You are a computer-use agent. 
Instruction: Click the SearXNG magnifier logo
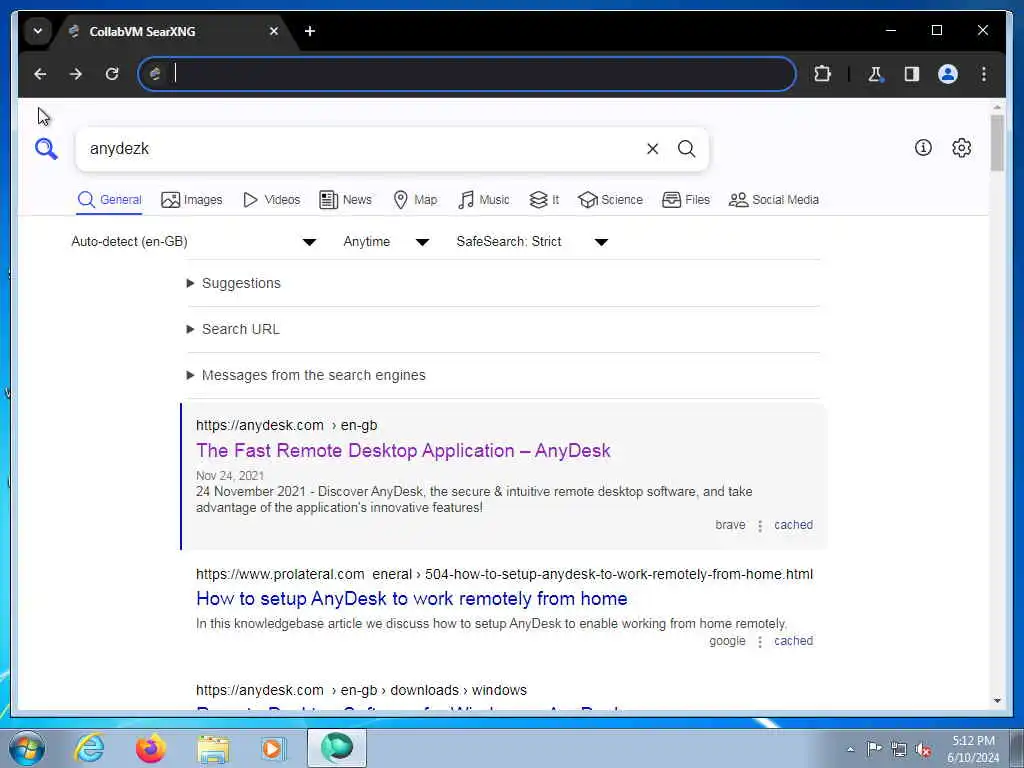[46, 149]
